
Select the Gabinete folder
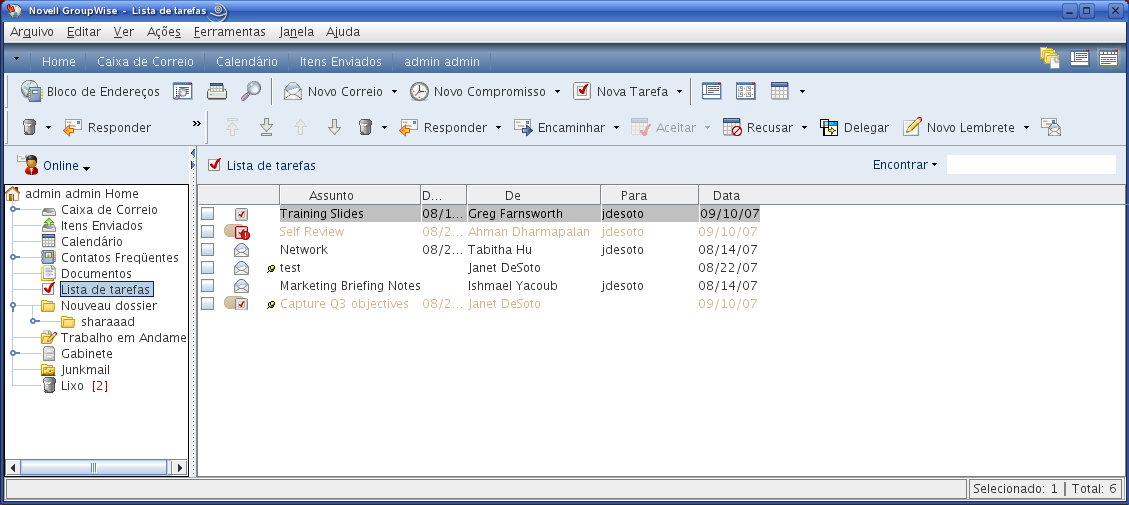click(x=86, y=354)
